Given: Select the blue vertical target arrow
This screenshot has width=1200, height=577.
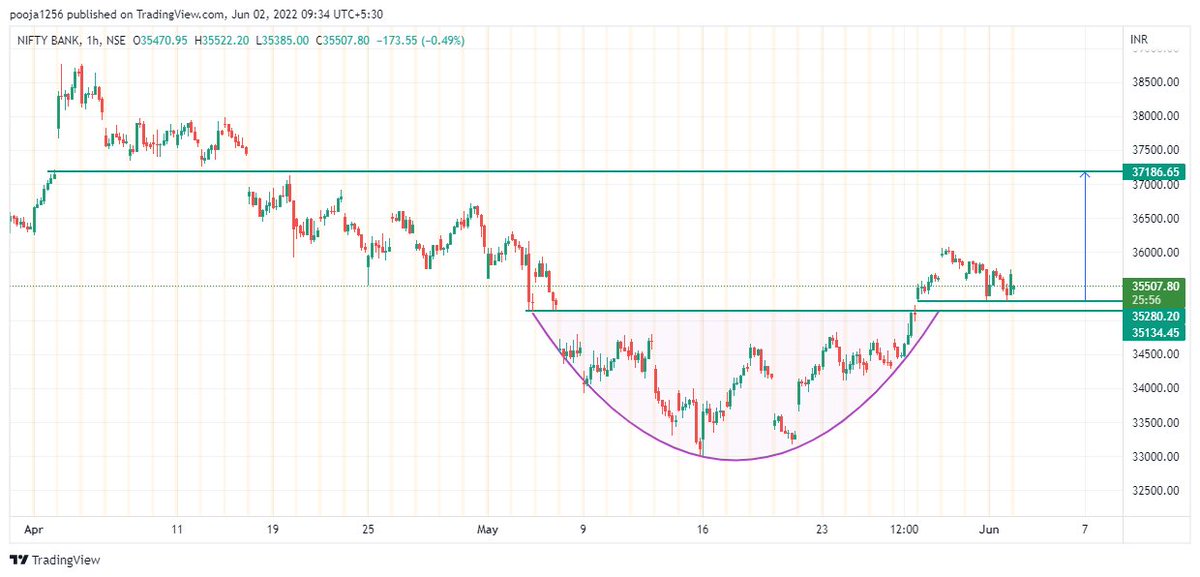Looking at the screenshot, I should (1085, 236).
